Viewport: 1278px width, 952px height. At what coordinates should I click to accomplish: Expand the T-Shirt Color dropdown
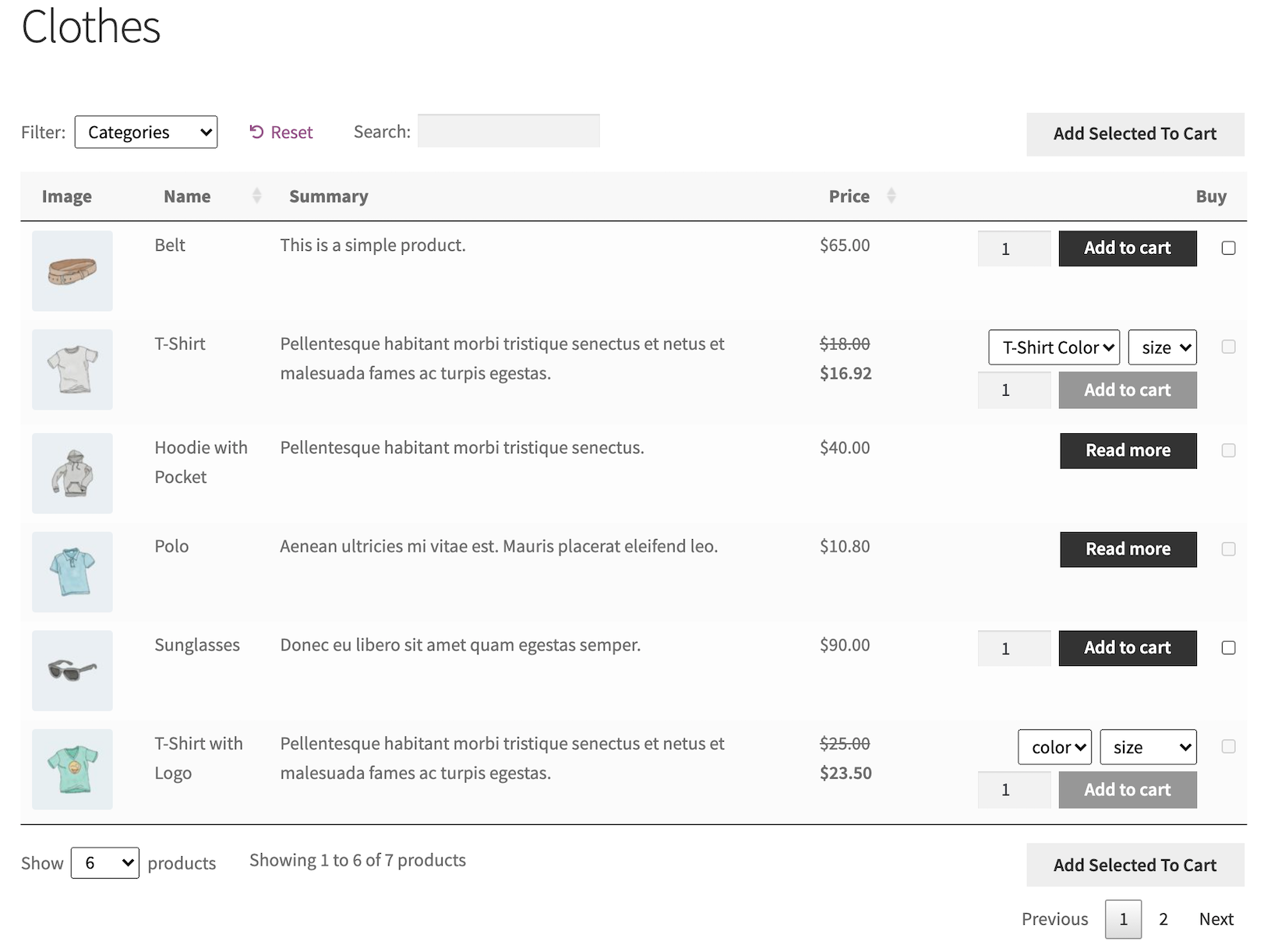point(1054,347)
